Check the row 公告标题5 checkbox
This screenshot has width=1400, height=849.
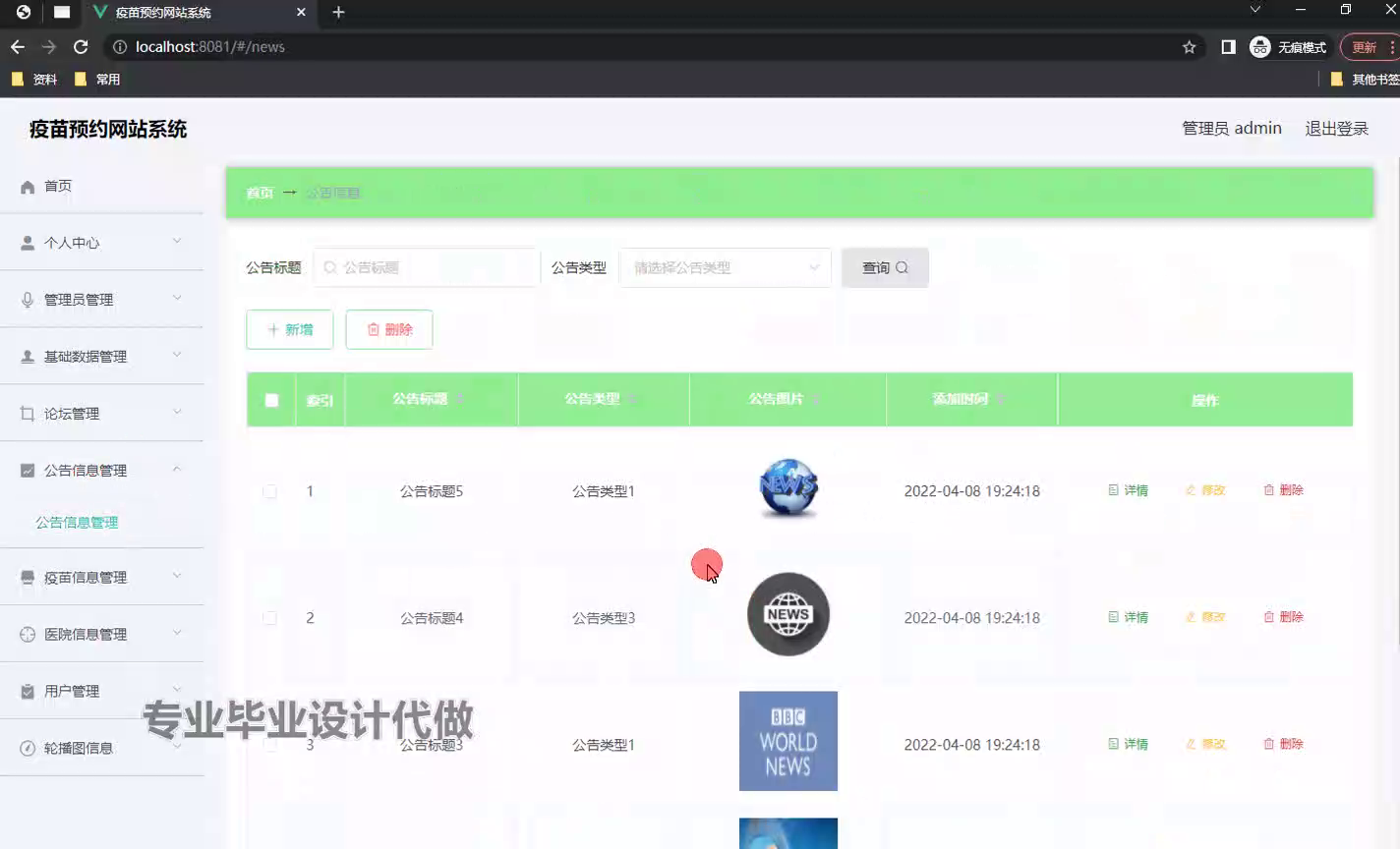point(269,491)
